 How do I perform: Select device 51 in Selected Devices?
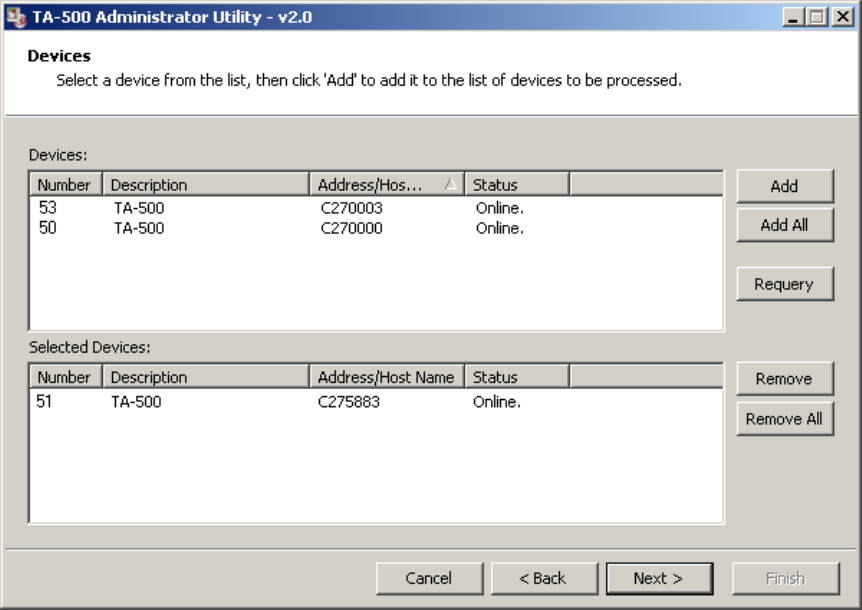(x=376, y=402)
